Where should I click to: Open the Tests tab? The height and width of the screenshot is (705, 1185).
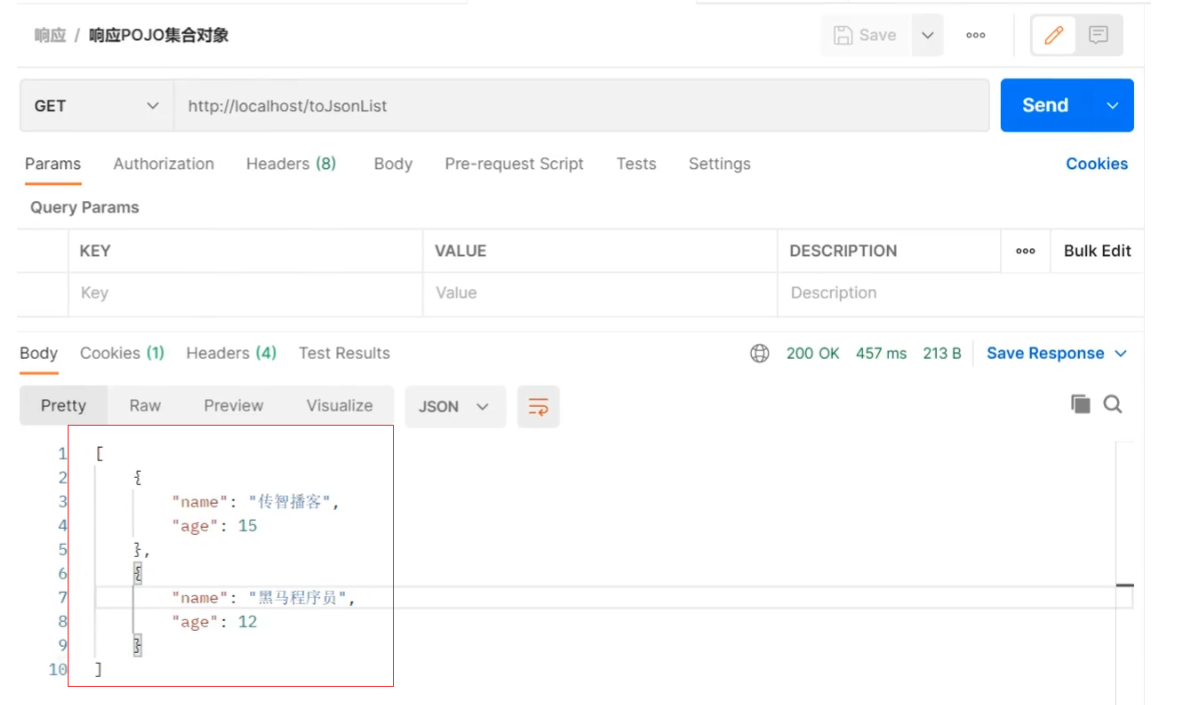click(636, 164)
